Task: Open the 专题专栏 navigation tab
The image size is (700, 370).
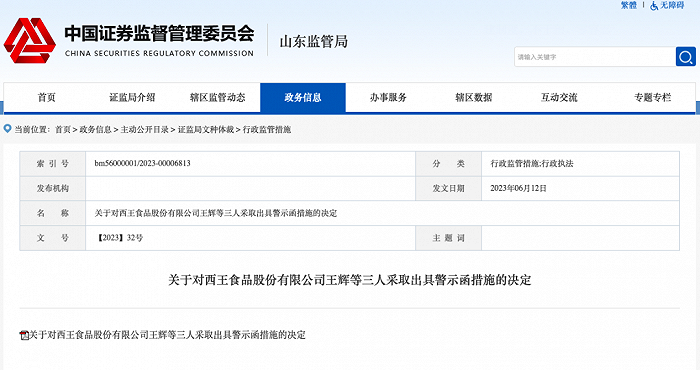Action: pyautogui.click(x=653, y=97)
